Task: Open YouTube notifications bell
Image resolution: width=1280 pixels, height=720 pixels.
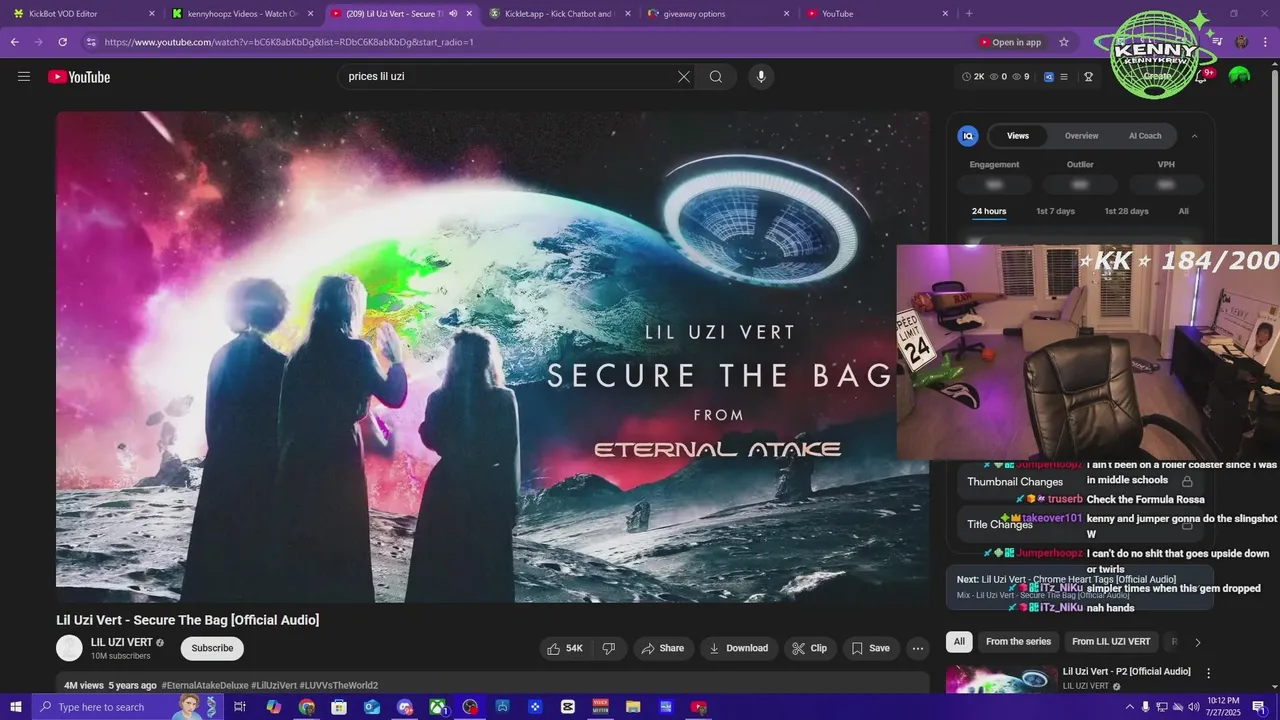Action: 1201,77
